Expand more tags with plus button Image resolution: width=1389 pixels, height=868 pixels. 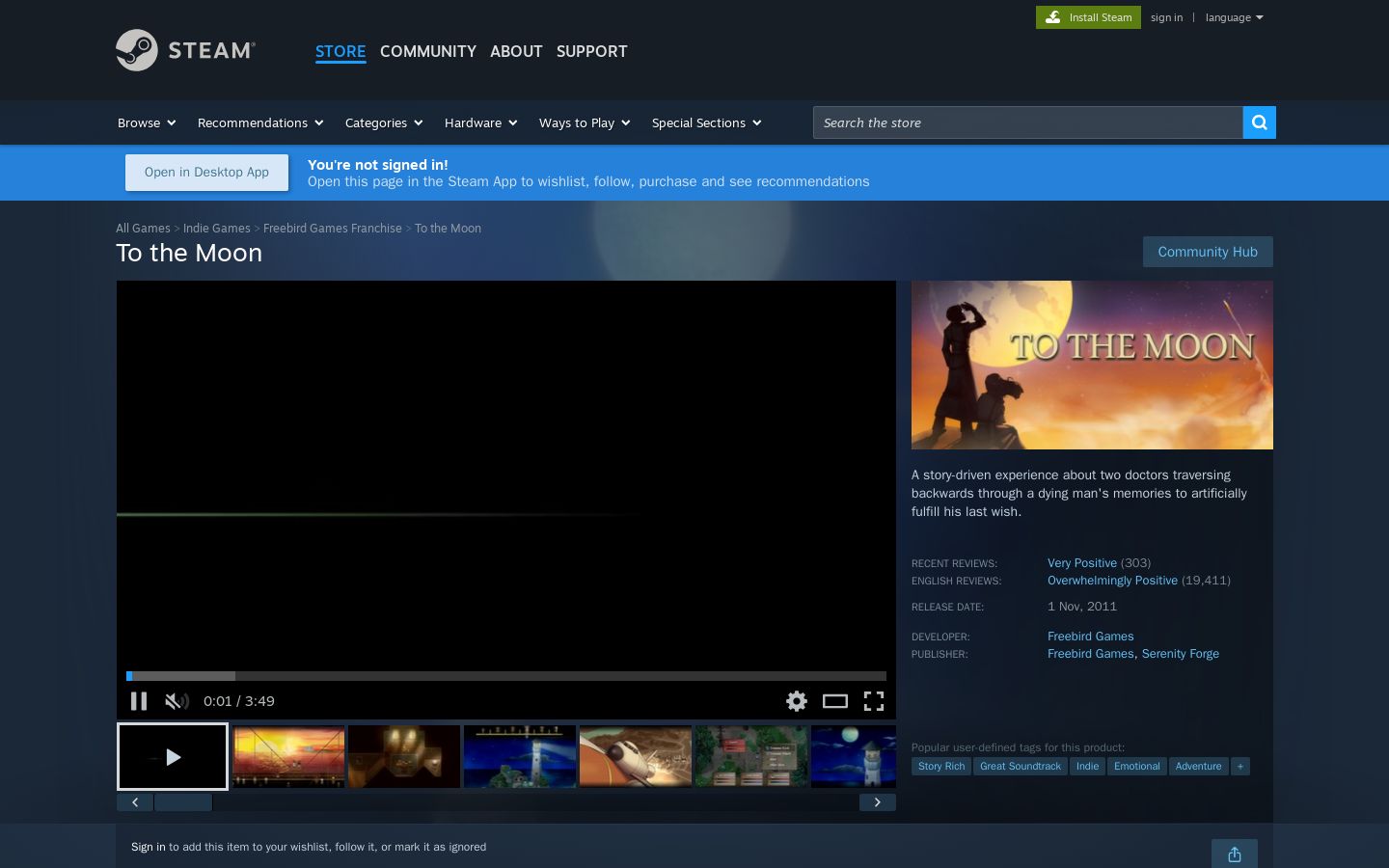coord(1240,766)
